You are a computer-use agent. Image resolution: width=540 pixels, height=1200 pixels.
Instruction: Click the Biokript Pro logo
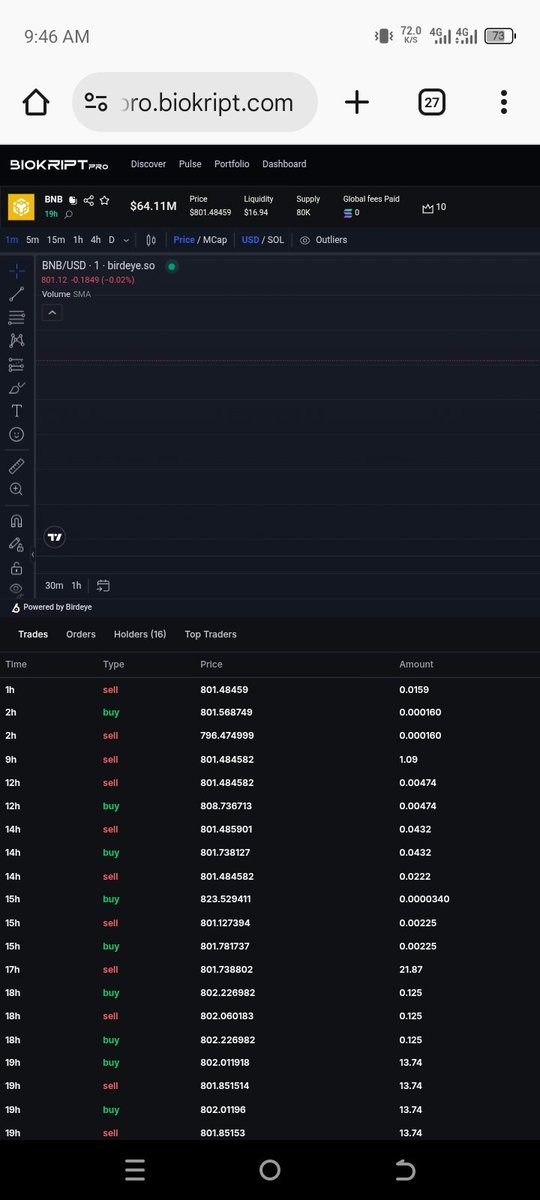pos(59,165)
